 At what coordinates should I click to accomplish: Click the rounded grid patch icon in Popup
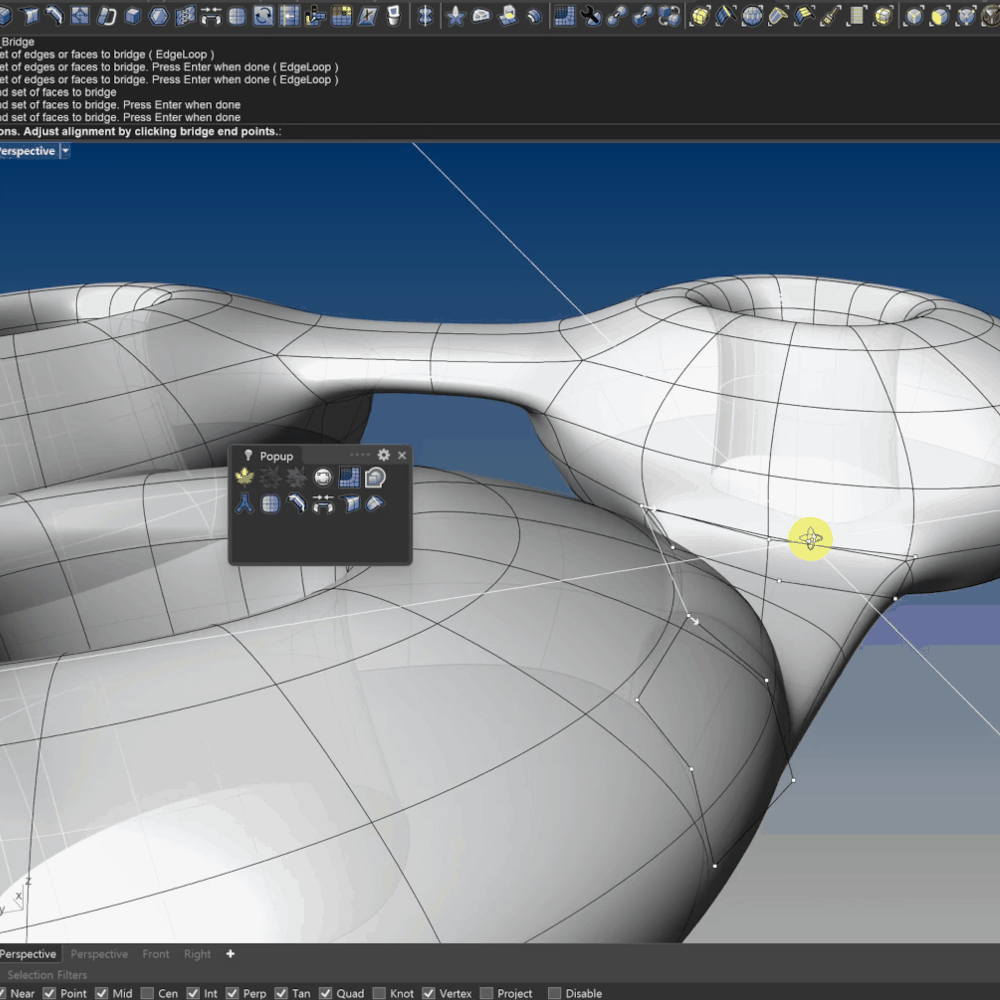click(270, 504)
